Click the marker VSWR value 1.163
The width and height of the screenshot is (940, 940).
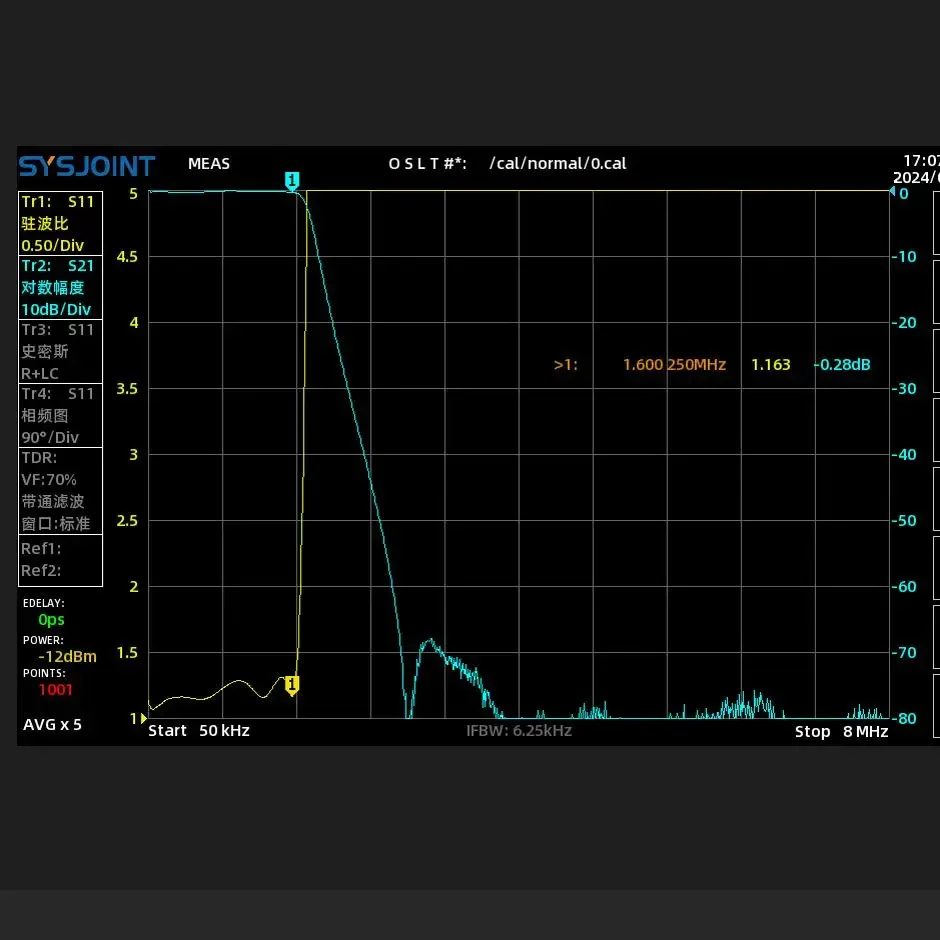[771, 364]
